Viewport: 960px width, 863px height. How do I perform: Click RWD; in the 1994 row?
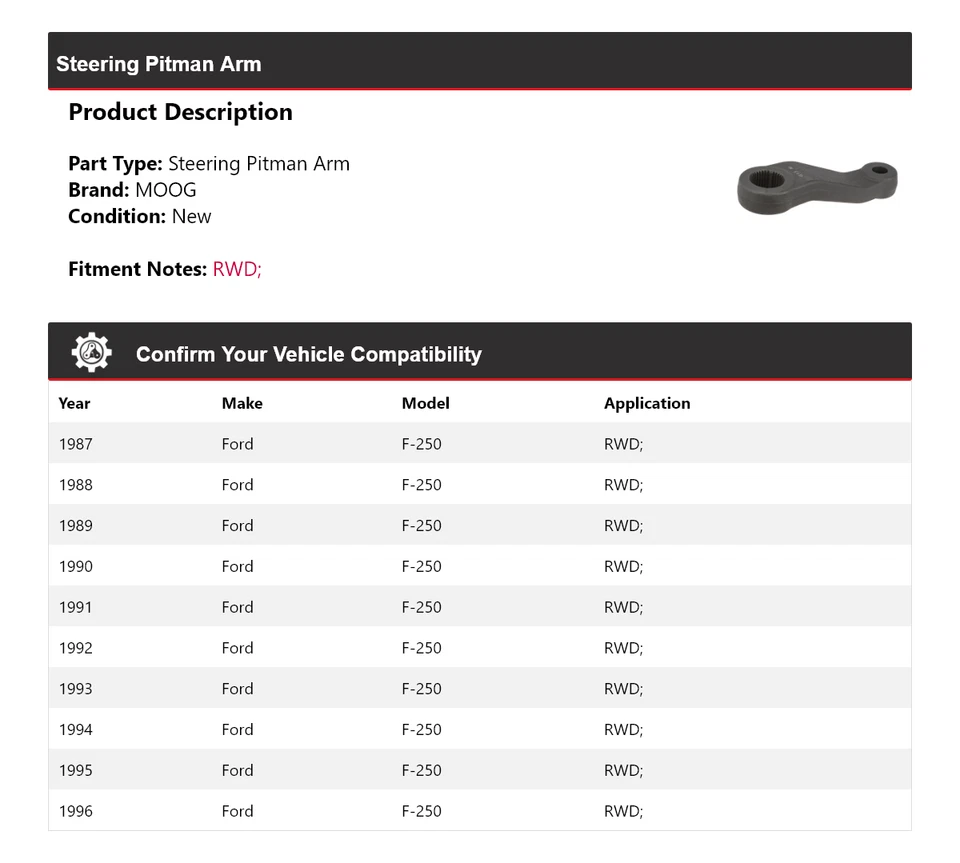tap(623, 730)
